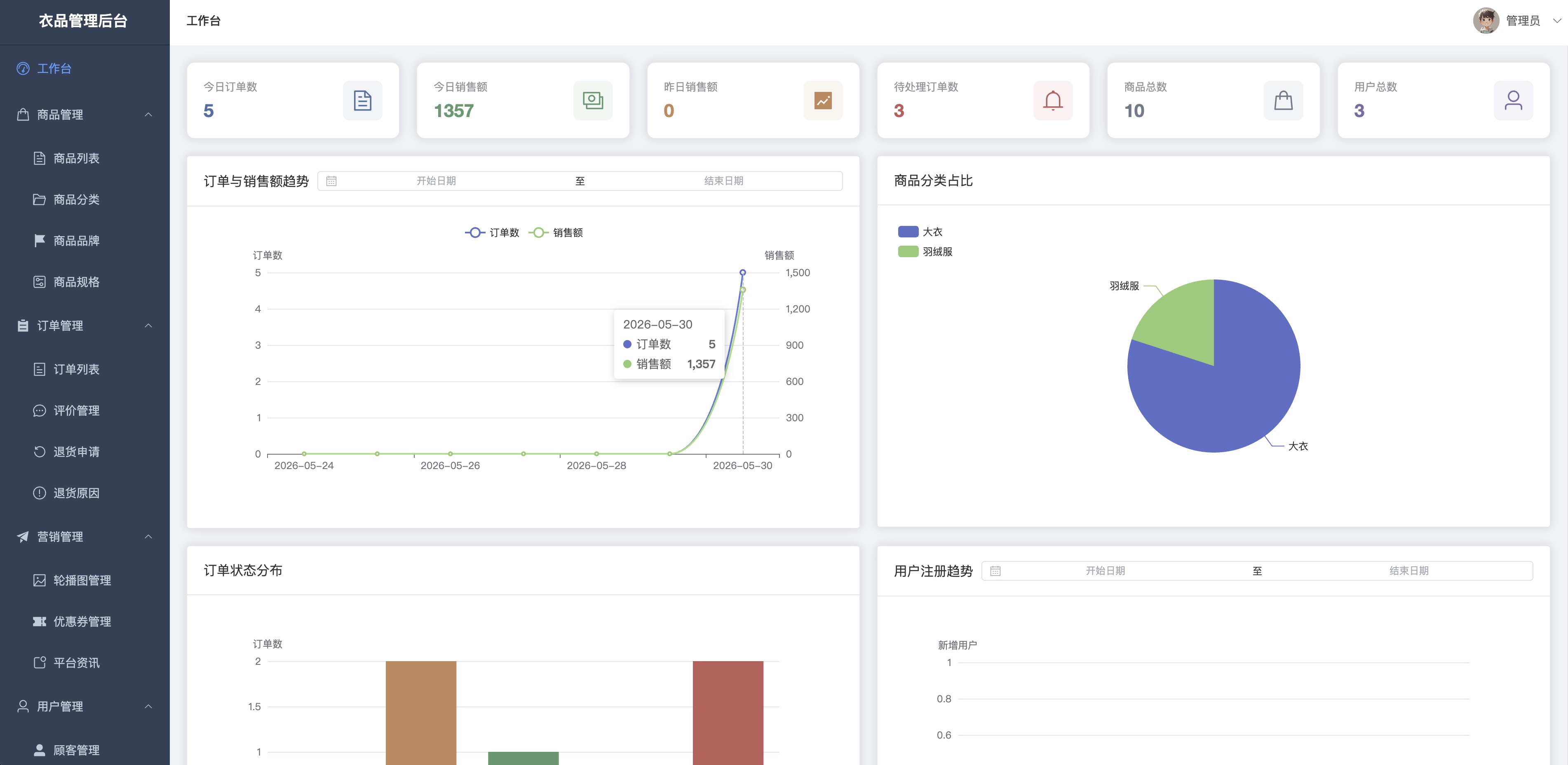Open 顾客管理 sidebar entry
The height and width of the screenshot is (765, 1568).
[x=85, y=751]
